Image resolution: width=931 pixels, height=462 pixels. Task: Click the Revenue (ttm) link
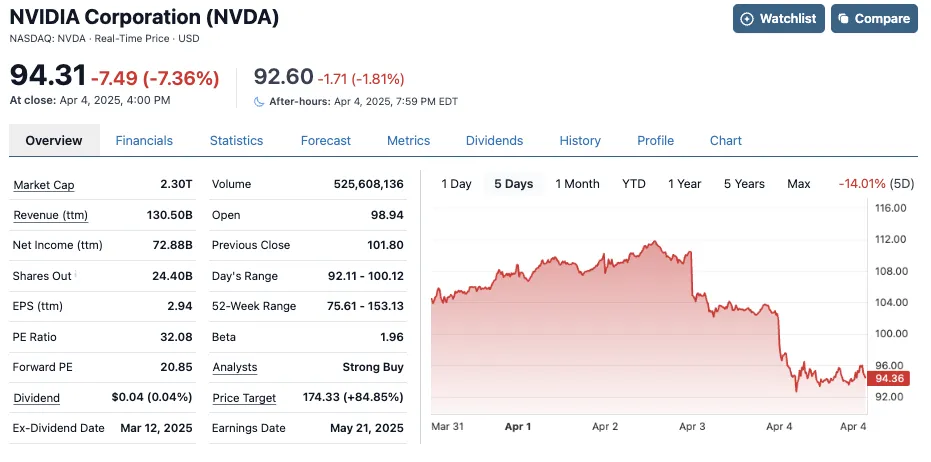coord(50,215)
